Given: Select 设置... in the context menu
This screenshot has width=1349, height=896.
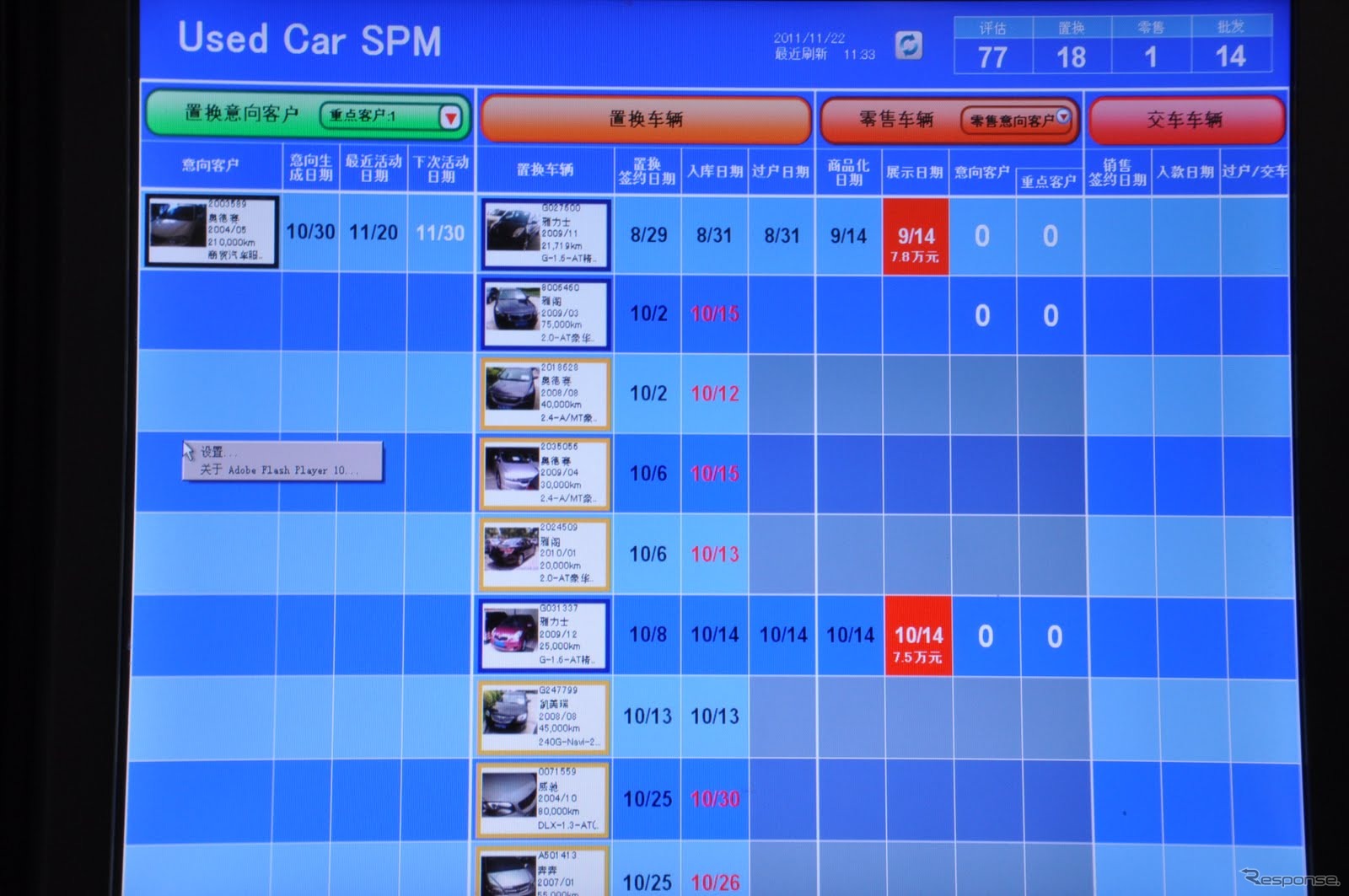Looking at the screenshot, I should point(219,452).
